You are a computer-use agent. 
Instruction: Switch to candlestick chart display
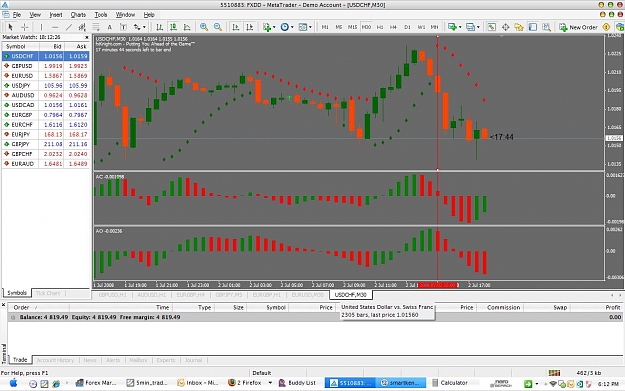tap(173, 27)
